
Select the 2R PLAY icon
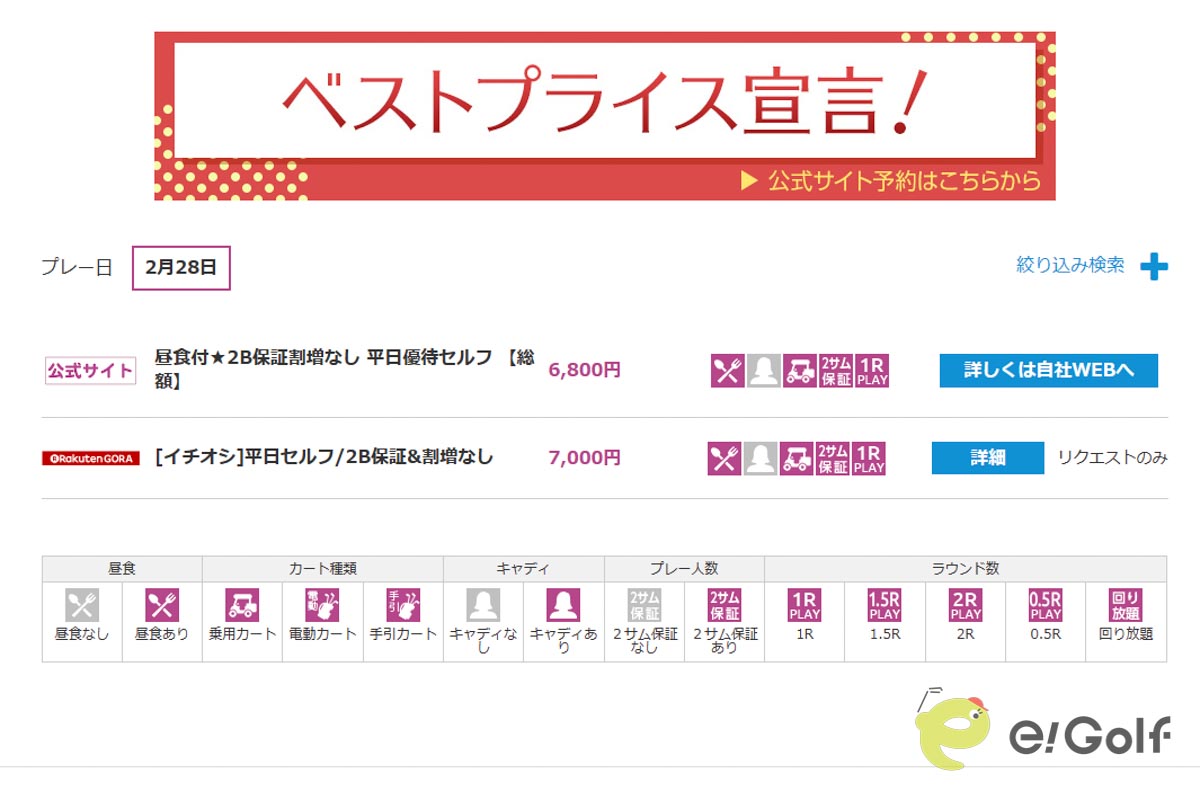pos(964,607)
